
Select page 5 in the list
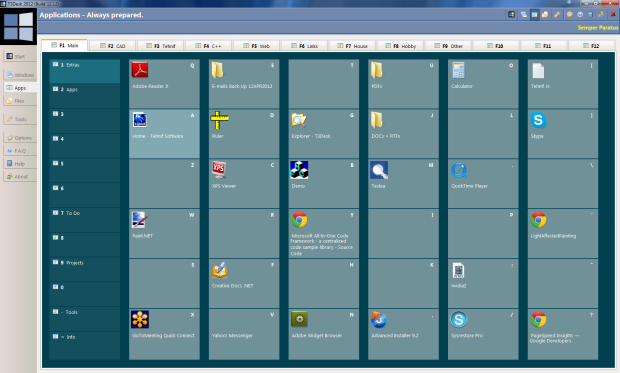[85, 170]
